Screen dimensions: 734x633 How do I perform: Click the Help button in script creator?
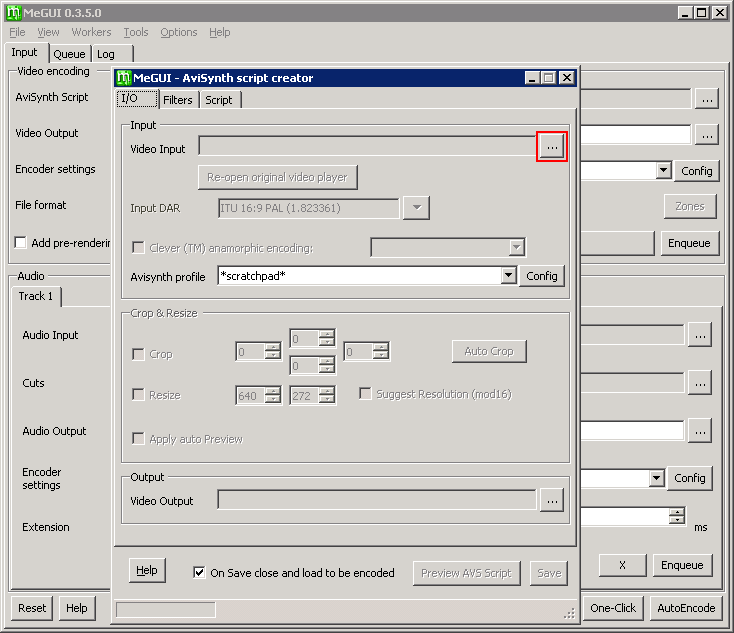pyautogui.click(x=146, y=570)
